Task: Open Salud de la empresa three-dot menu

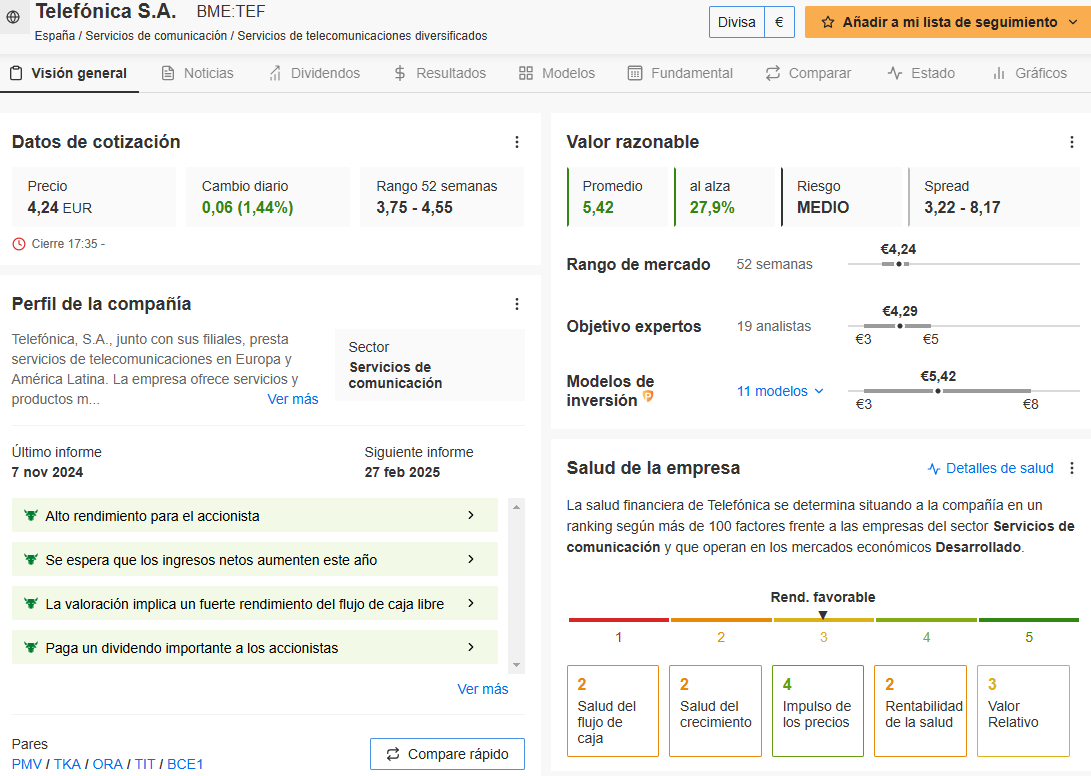Action: tap(1072, 468)
